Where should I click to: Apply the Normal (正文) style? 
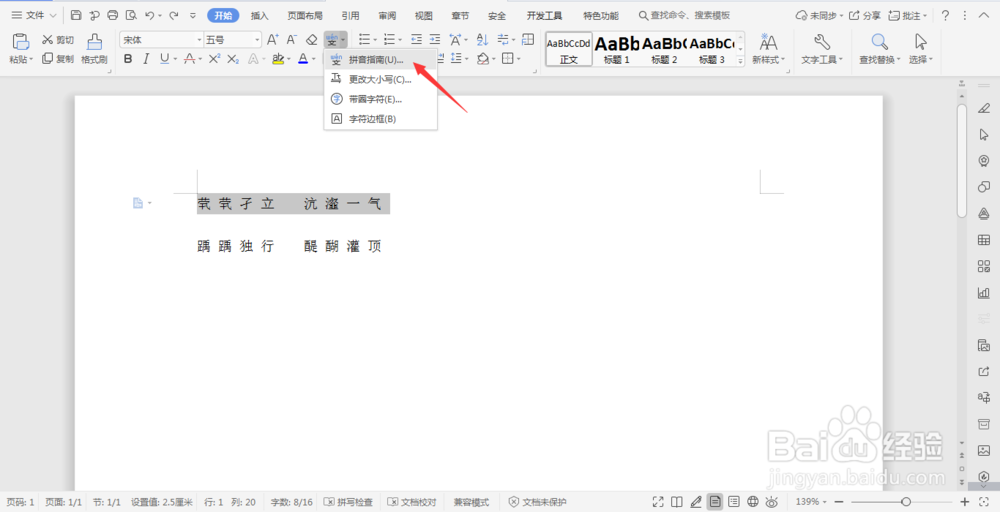point(569,49)
